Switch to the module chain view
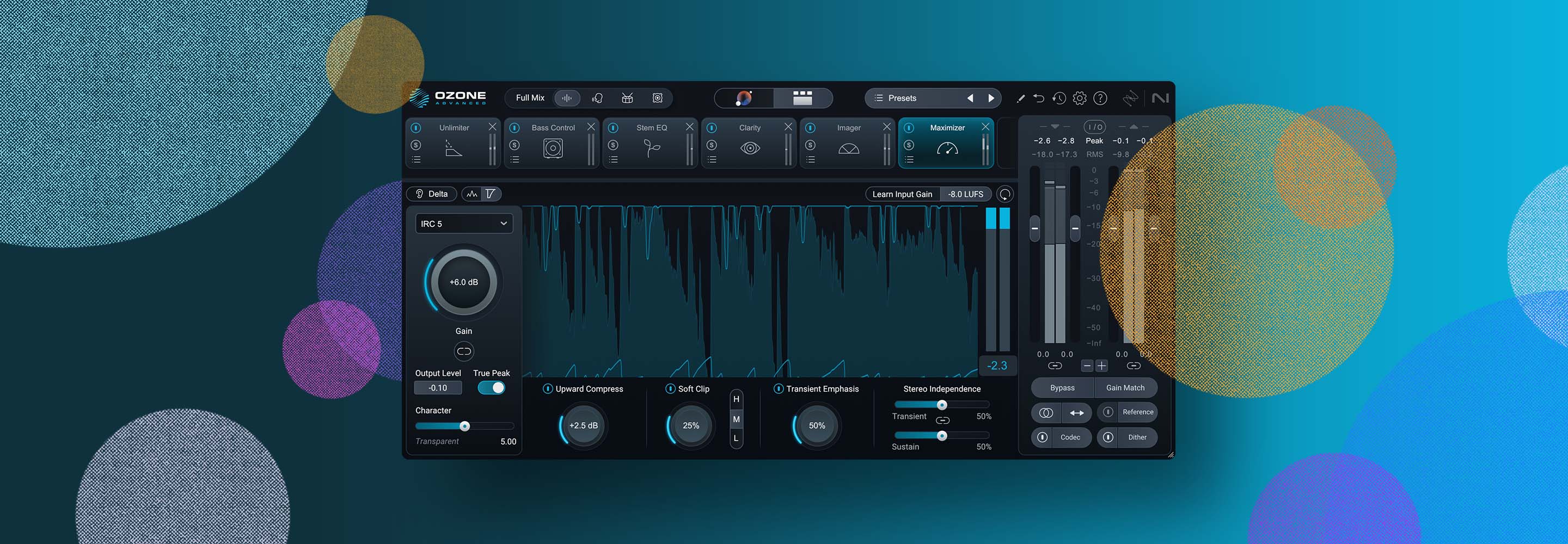This screenshot has height=544, width=1568. click(x=803, y=98)
